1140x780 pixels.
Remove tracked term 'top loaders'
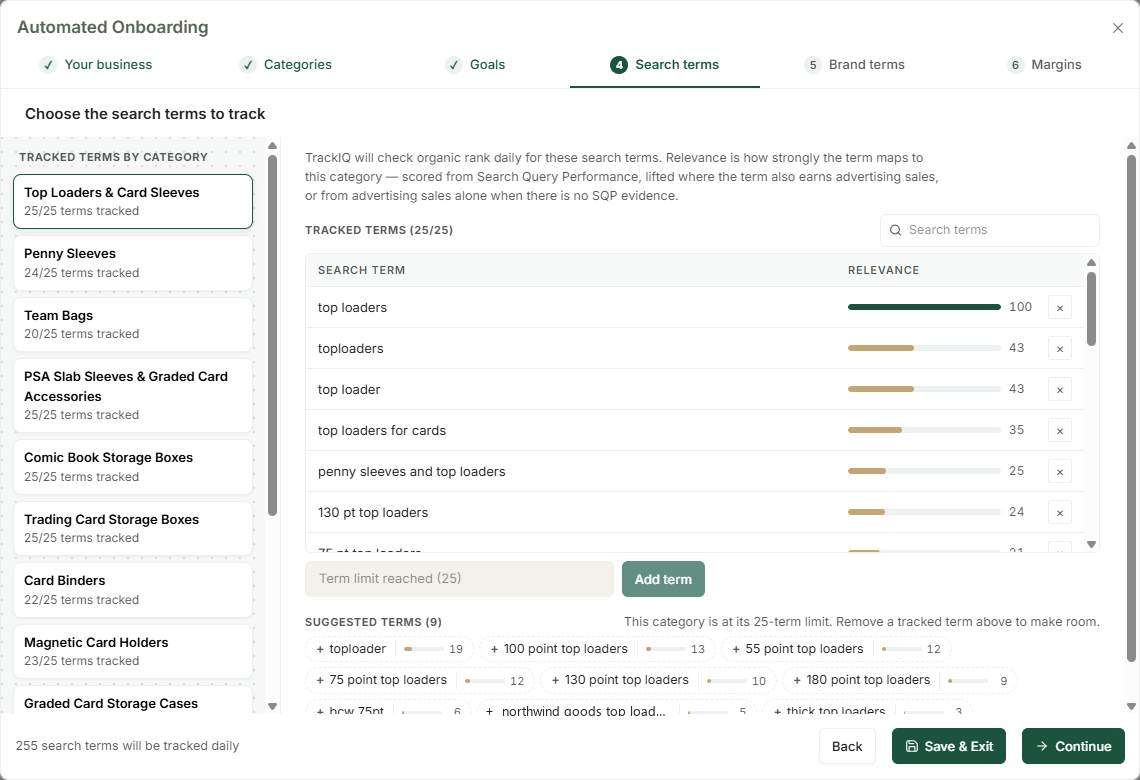[1060, 307]
